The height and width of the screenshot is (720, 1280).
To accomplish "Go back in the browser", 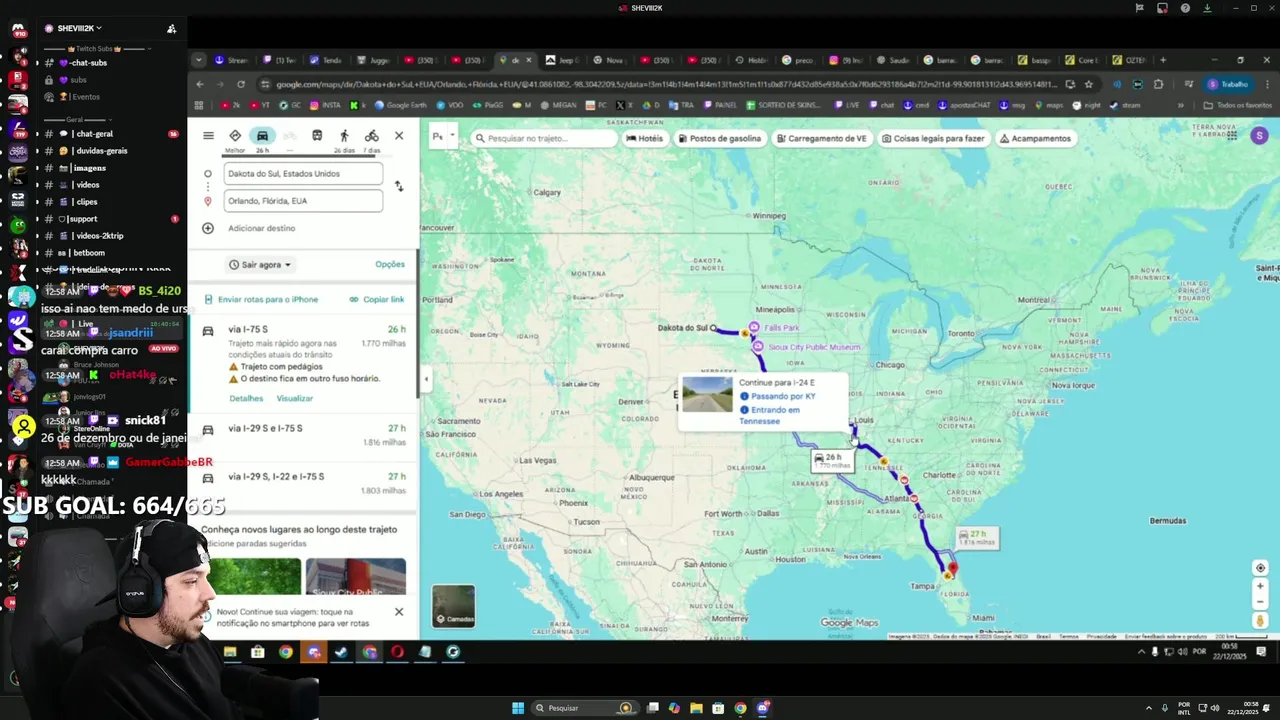I will click(200, 84).
